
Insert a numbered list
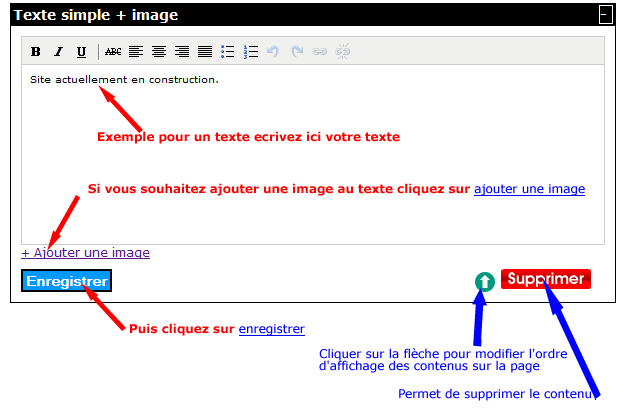(x=251, y=51)
